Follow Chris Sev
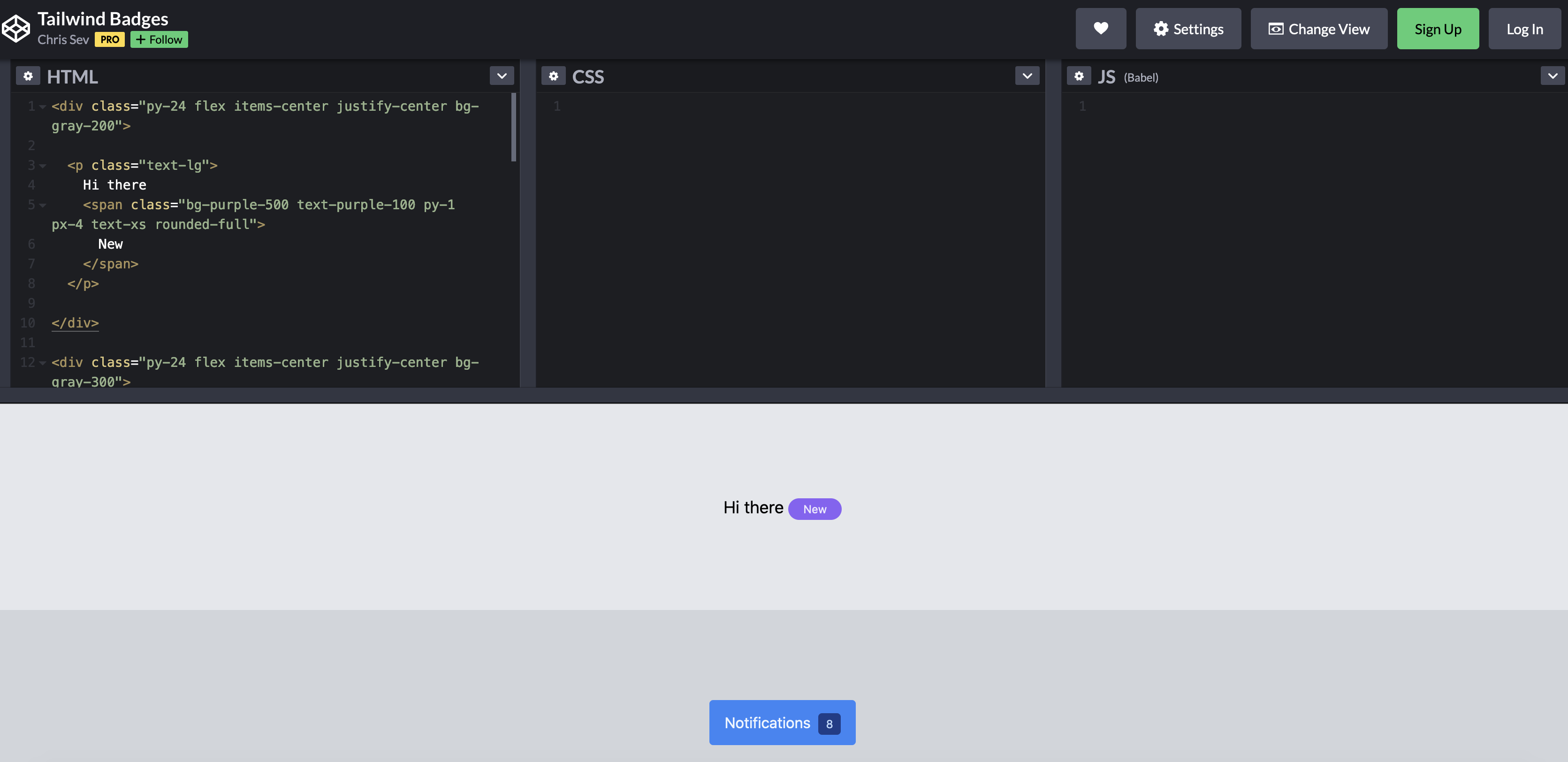This screenshot has width=1568, height=762. (x=159, y=39)
